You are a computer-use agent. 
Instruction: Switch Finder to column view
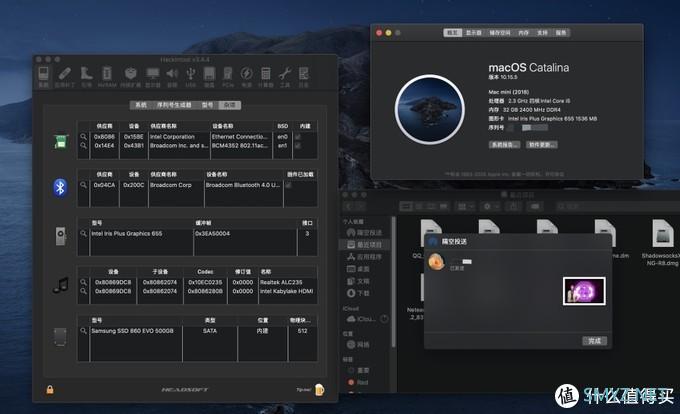tap(431, 207)
